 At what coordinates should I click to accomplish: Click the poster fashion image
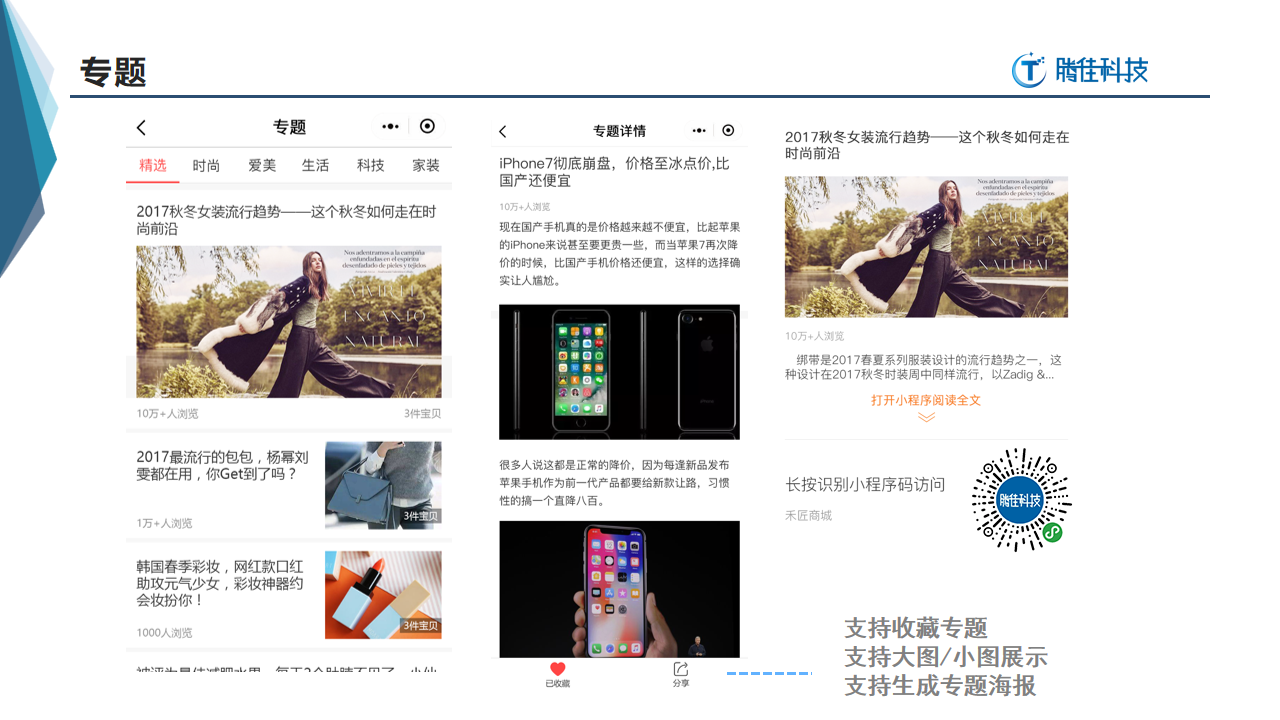click(926, 247)
